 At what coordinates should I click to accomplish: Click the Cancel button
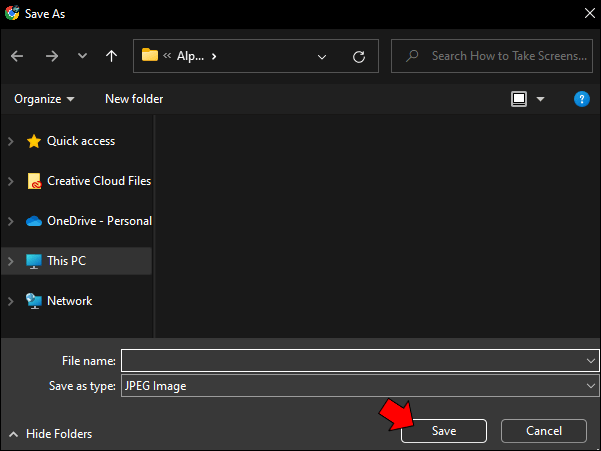[544, 431]
